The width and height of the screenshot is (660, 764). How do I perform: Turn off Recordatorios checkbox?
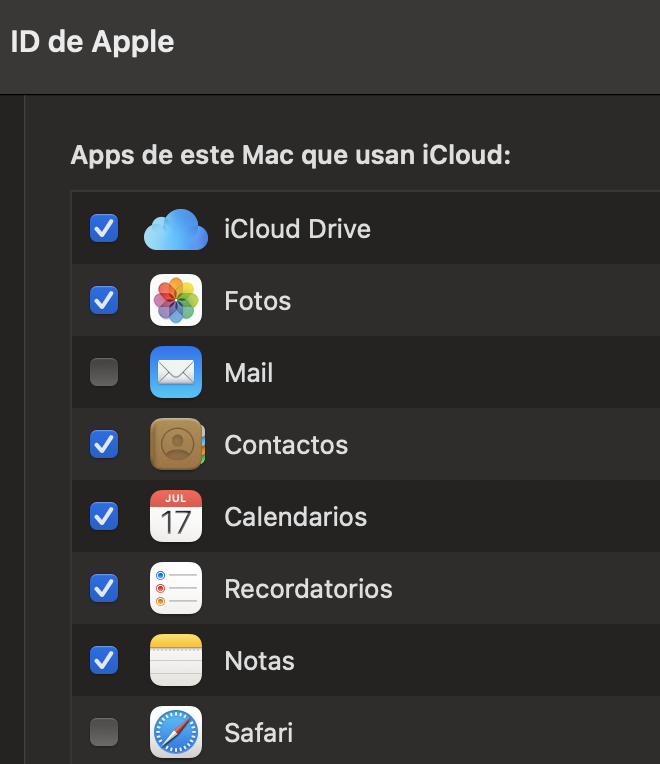[x=104, y=588]
